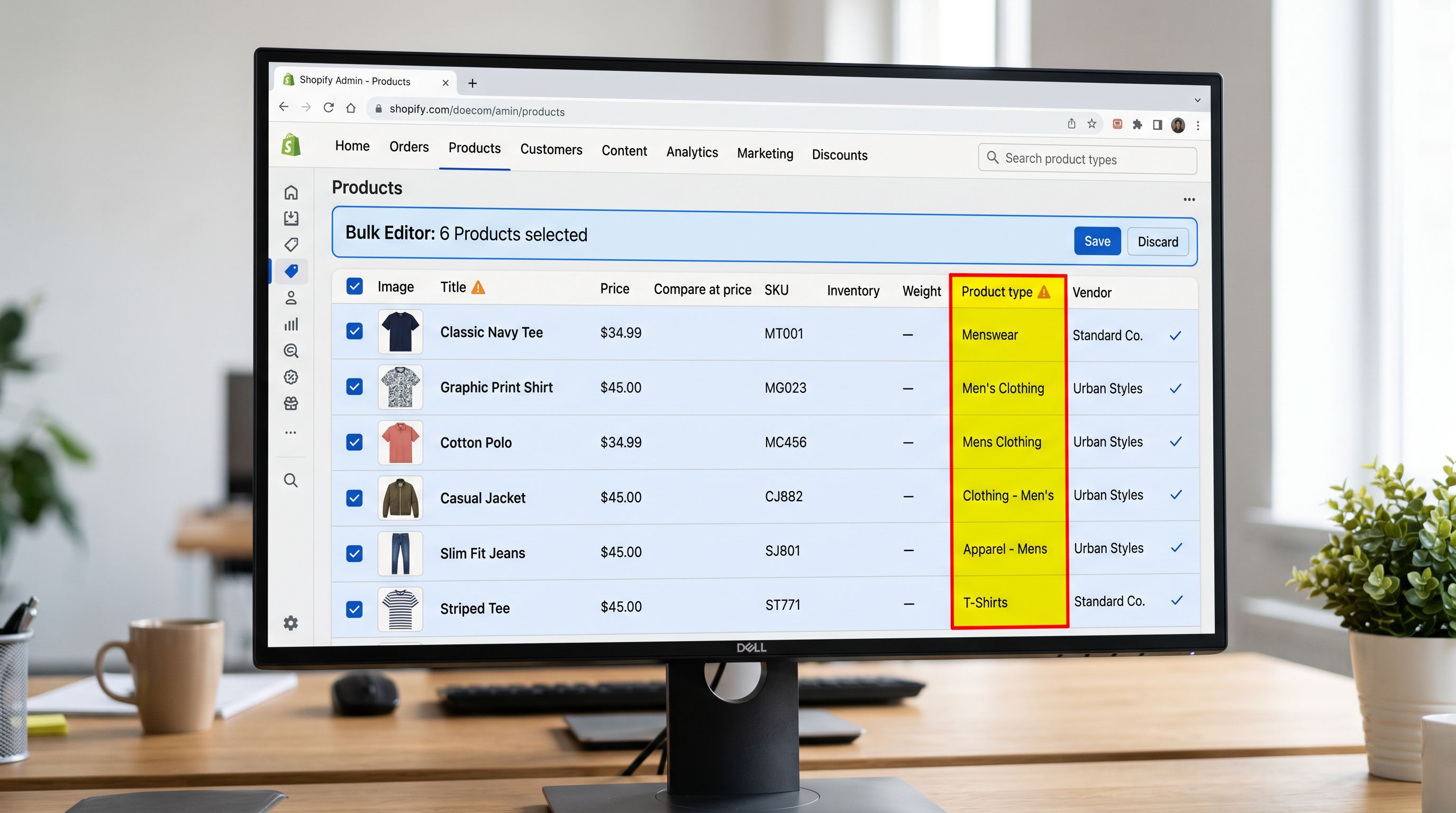Click the outlined tag sidebar icon

(x=291, y=245)
